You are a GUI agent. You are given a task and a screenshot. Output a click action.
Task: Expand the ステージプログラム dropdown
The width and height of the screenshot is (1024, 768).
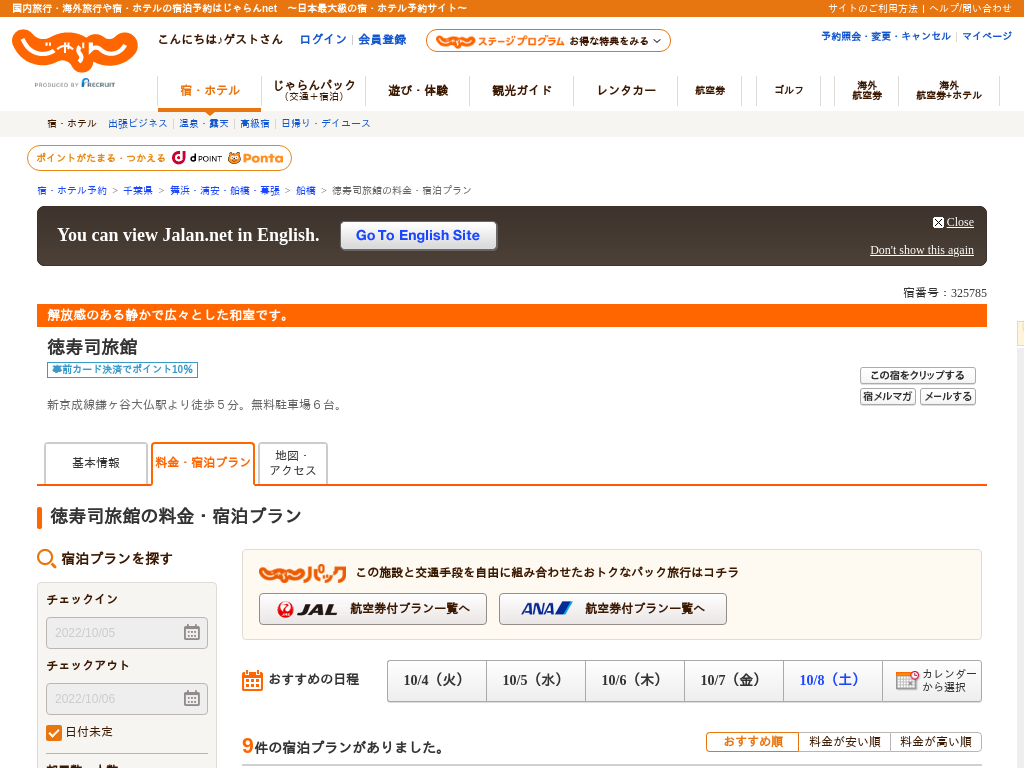[x=548, y=40]
